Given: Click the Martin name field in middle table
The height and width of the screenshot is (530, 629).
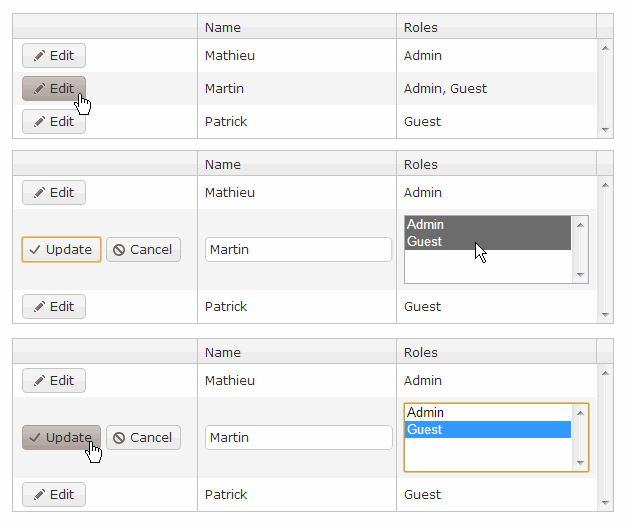Looking at the screenshot, I should (x=297, y=250).
